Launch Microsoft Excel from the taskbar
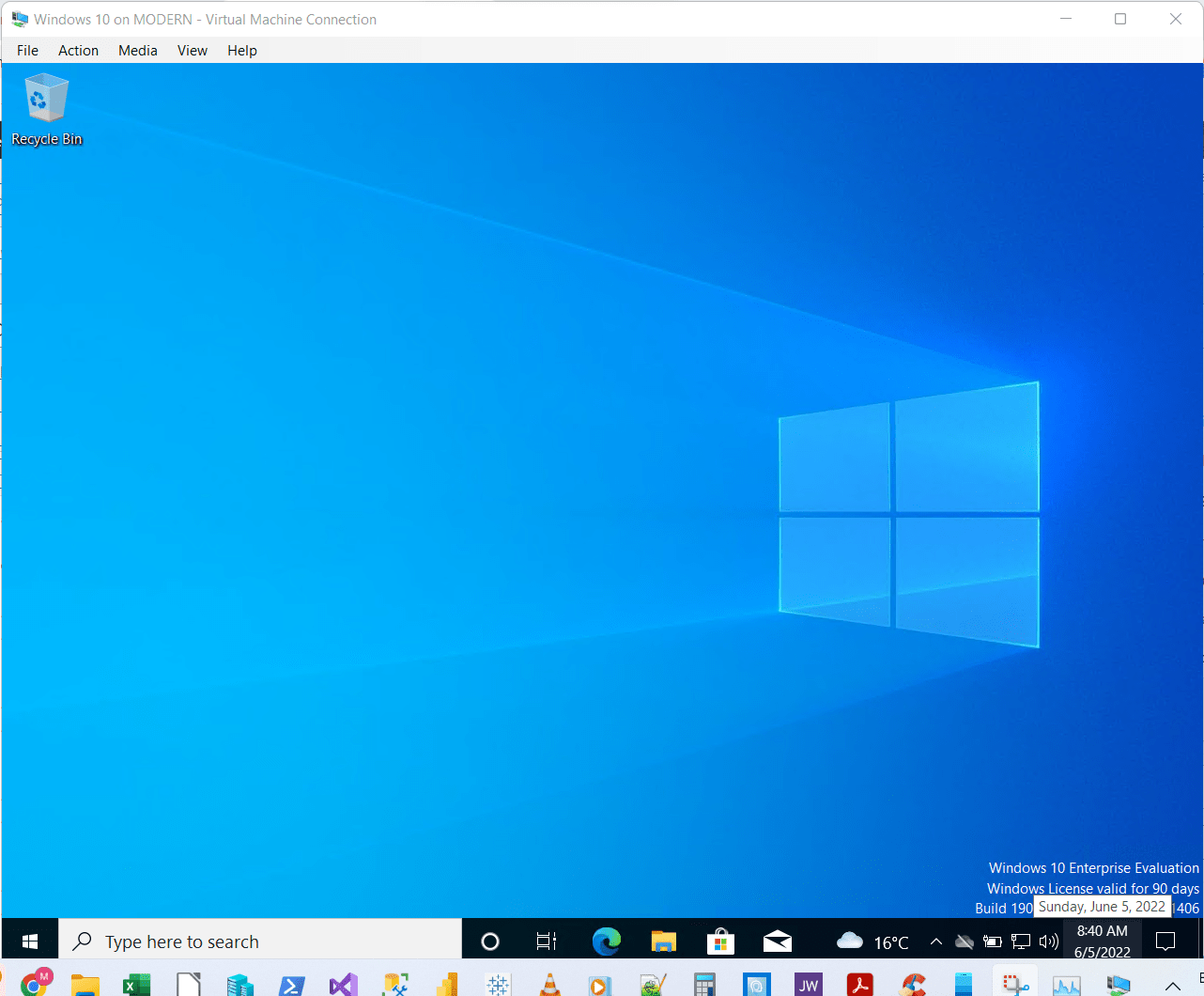Viewport: 1204px width, 996px height. point(136,984)
